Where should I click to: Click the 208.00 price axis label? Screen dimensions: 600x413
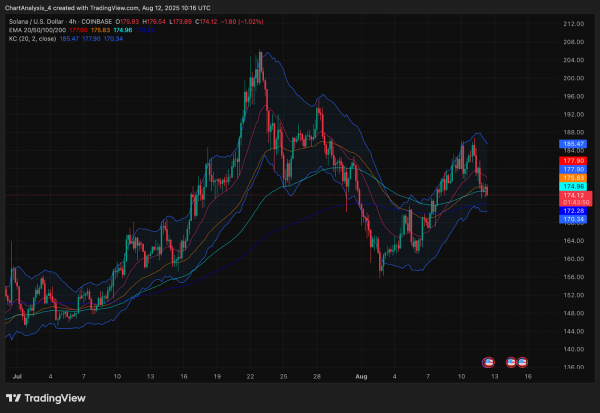[x=574, y=42]
